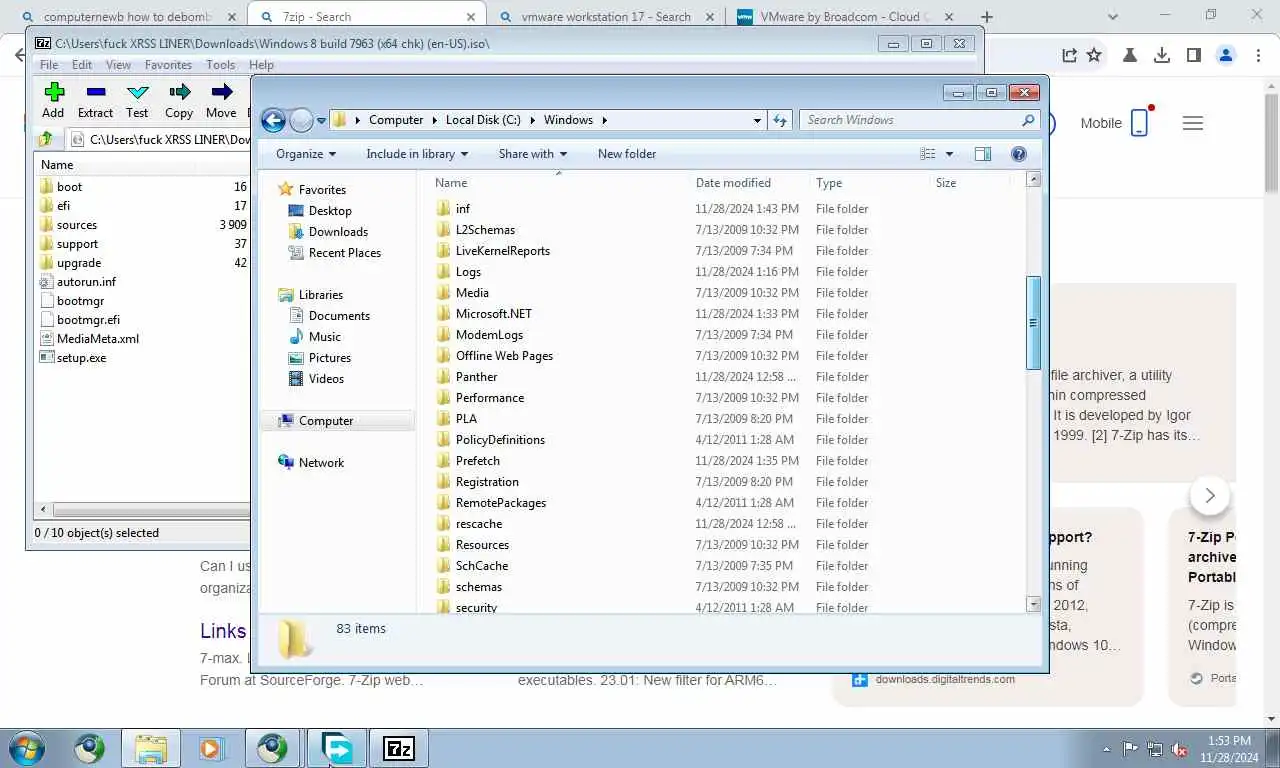
Task: Select Network in navigation pane
Action: [x=321, y=463]
